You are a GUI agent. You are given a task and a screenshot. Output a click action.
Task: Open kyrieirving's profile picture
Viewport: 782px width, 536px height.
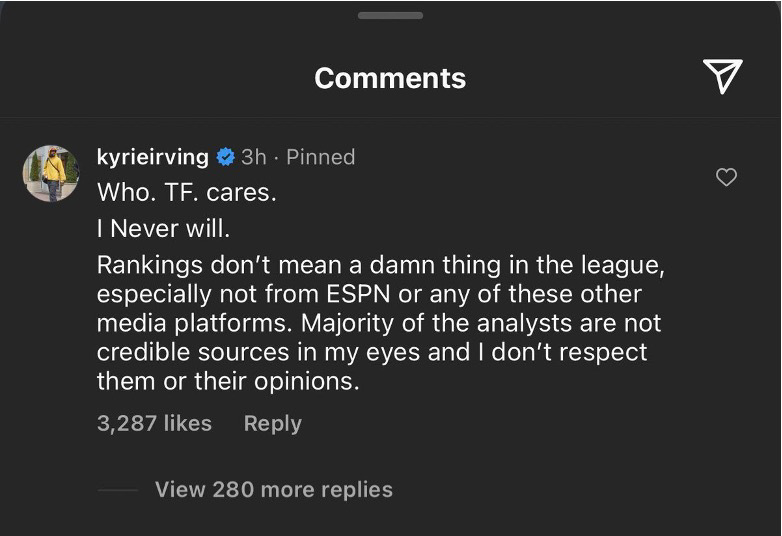pos(51,173)
